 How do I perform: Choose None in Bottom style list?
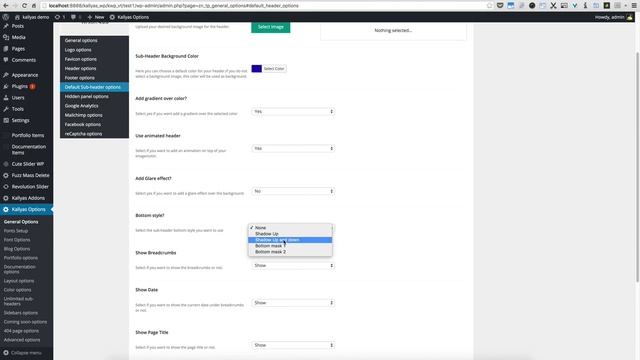[x=290, y=228]
